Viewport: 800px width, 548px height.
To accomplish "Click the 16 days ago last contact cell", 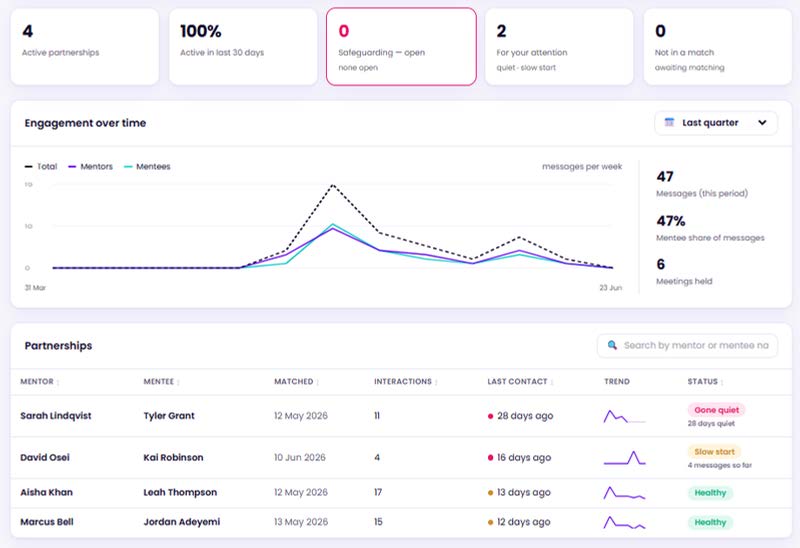I will [x=519, y=458].
